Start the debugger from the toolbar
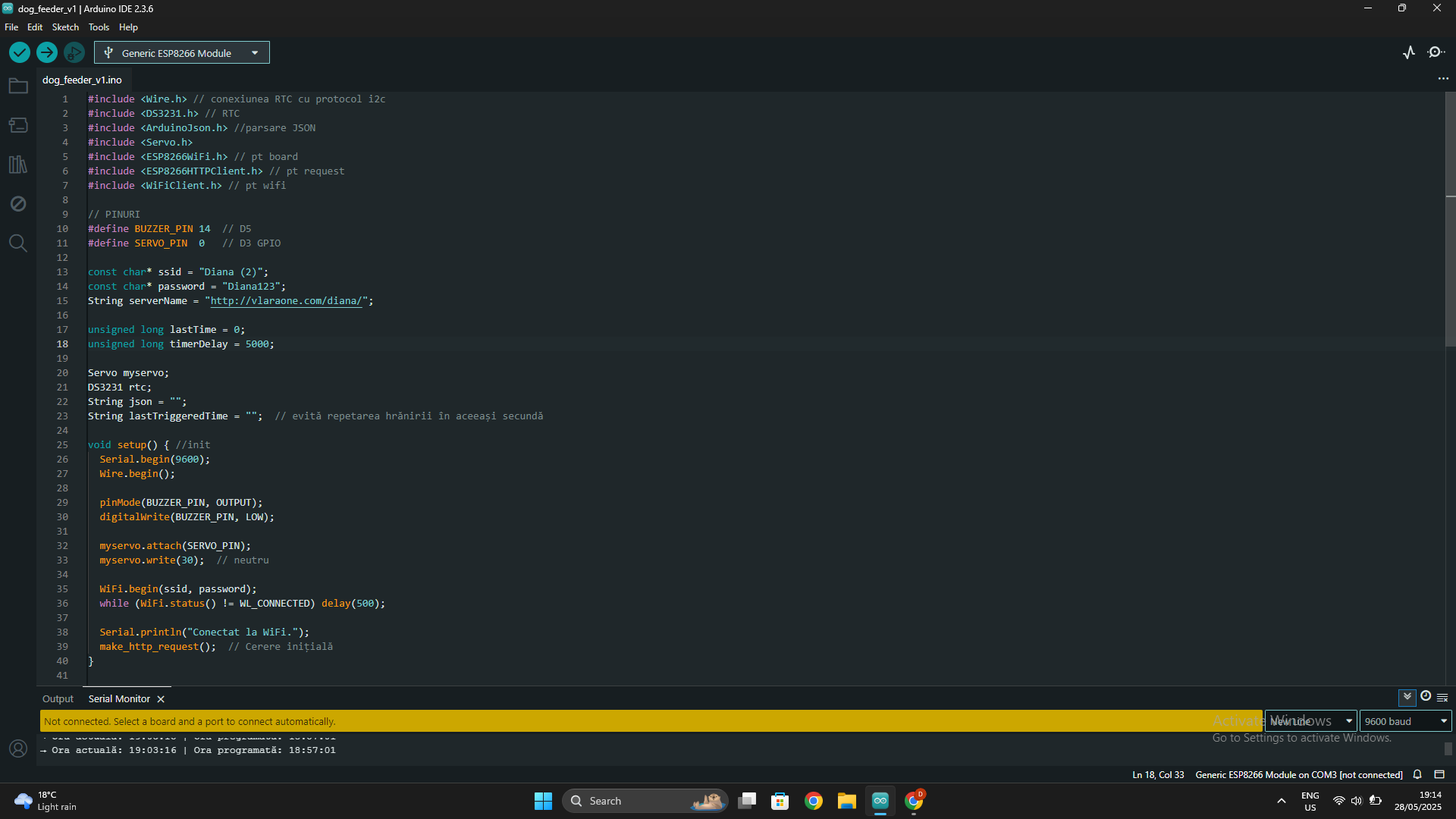 point(74,52)
